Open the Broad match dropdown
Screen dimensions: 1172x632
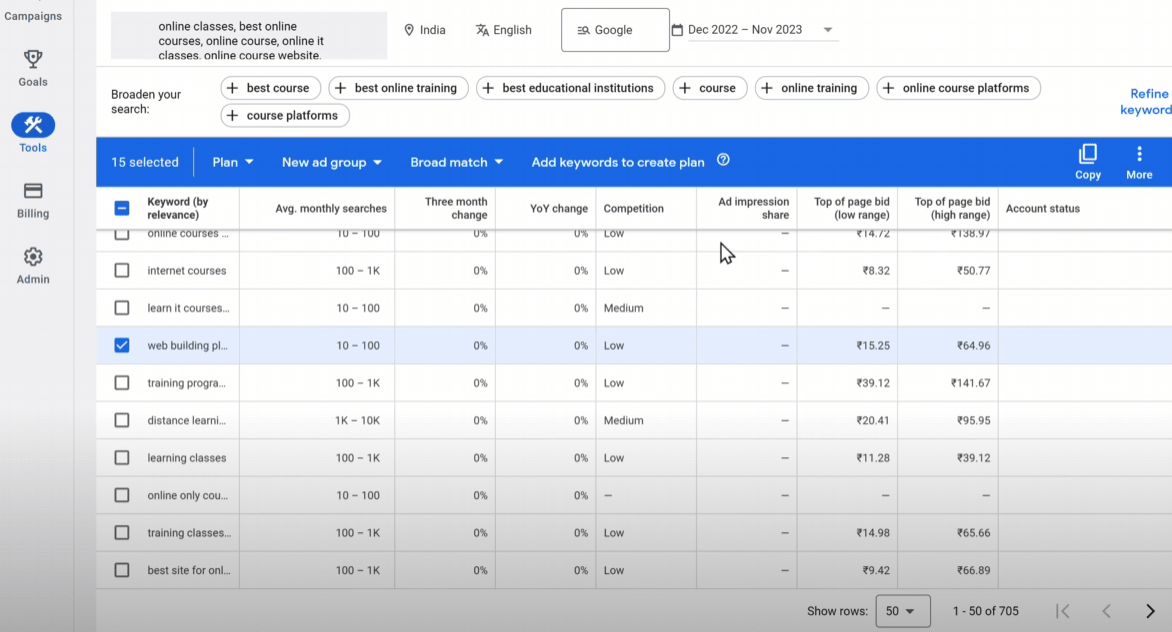pos(456,162)
